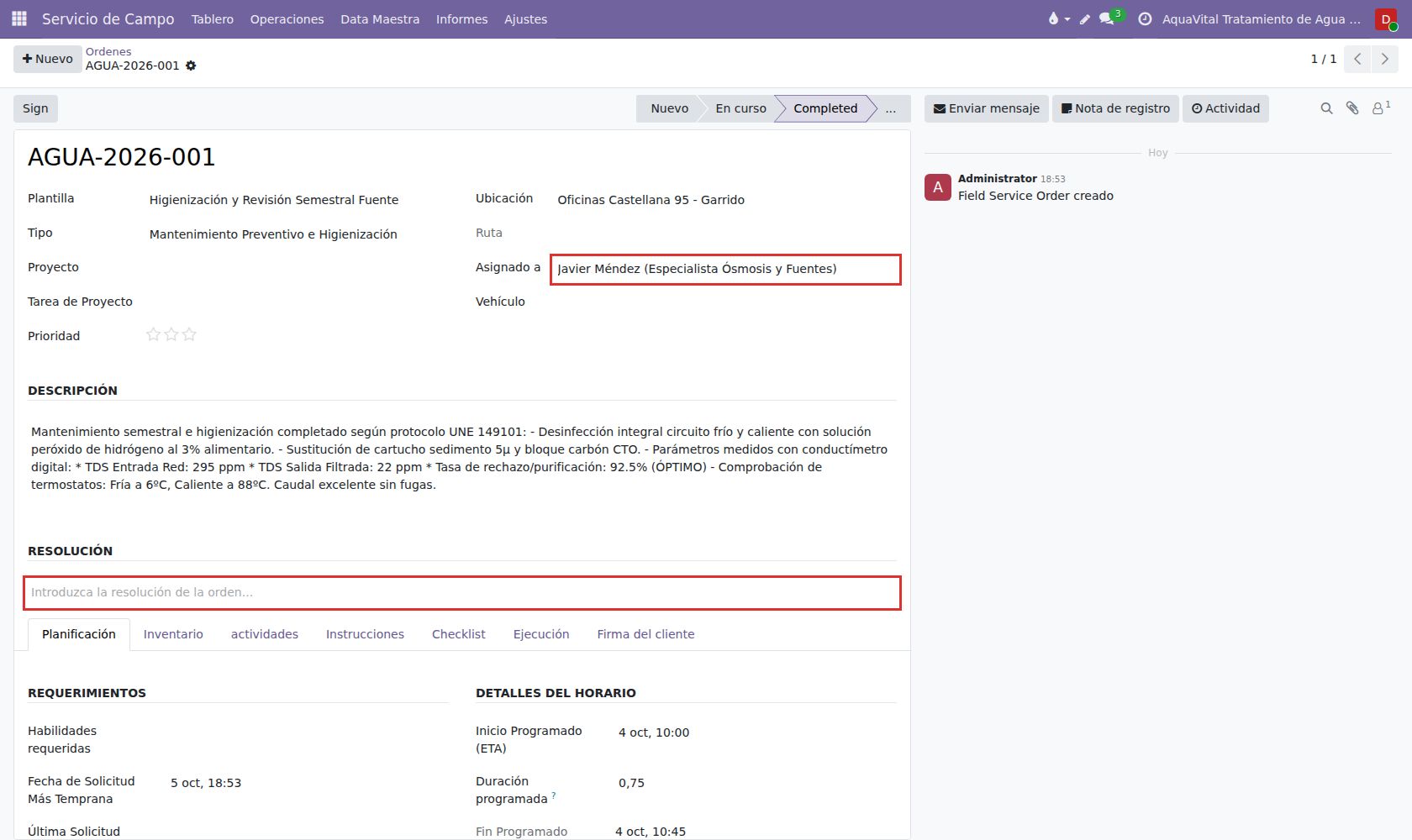Click the water drop icon in top bar
This screenshot has width=1412, height=840.
point(1058,18)
